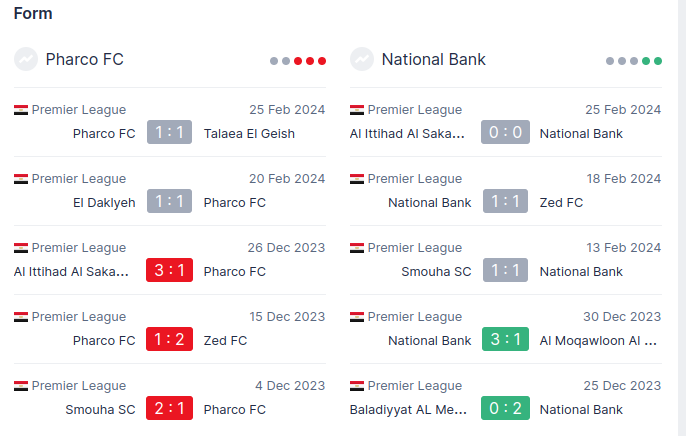Click the National Bank team heading
This screenshot has height=436, width=686.
coord(433,60)
